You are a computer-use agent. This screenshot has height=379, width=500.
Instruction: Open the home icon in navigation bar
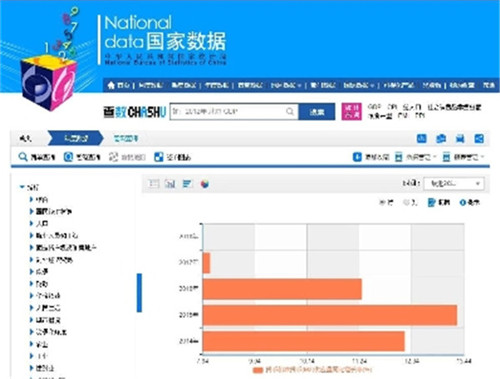coord(111,85)
